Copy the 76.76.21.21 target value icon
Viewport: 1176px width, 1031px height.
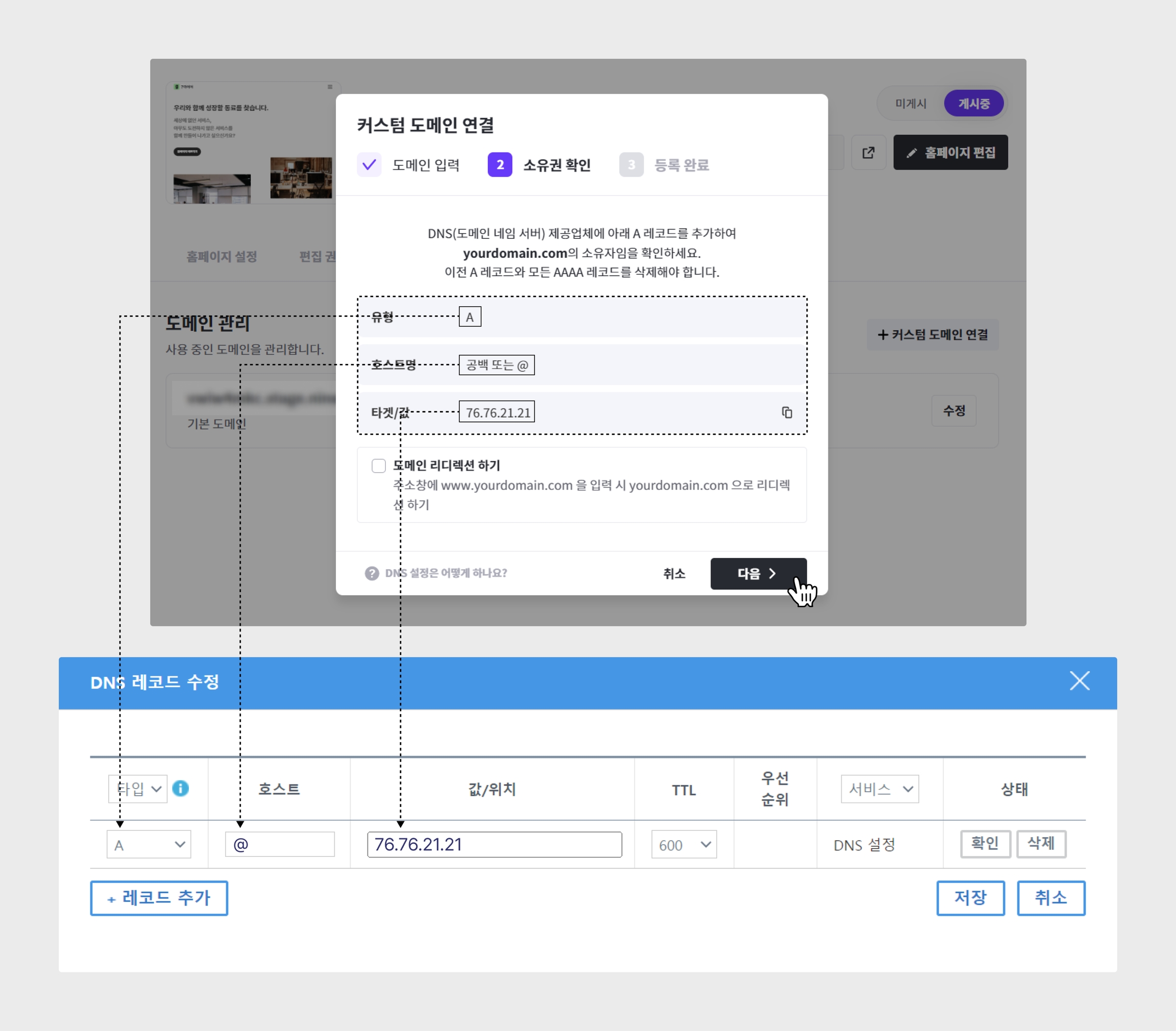(x=787, y=412)
